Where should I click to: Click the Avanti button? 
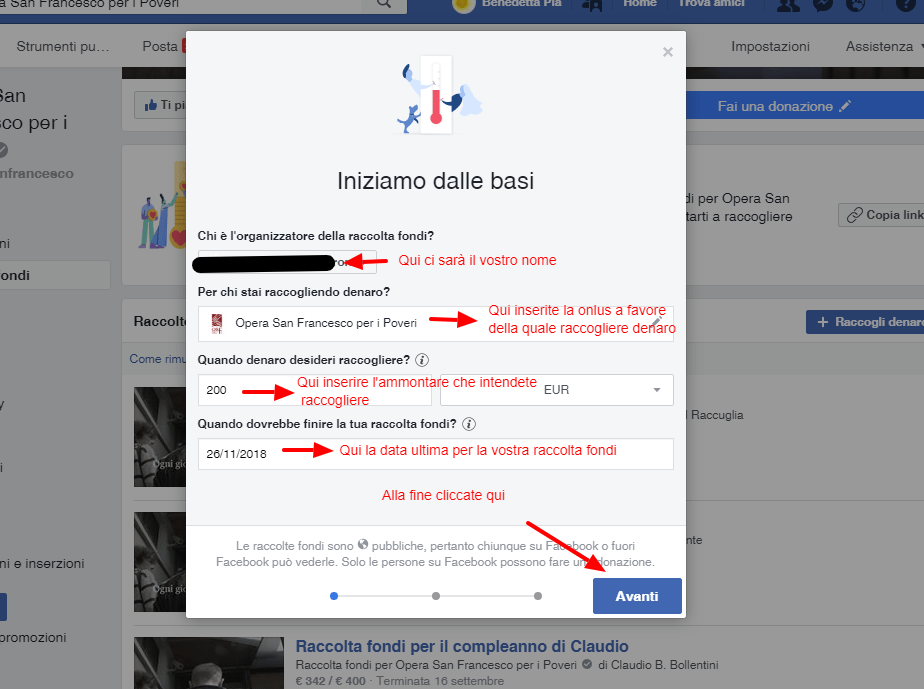[637, 596]
